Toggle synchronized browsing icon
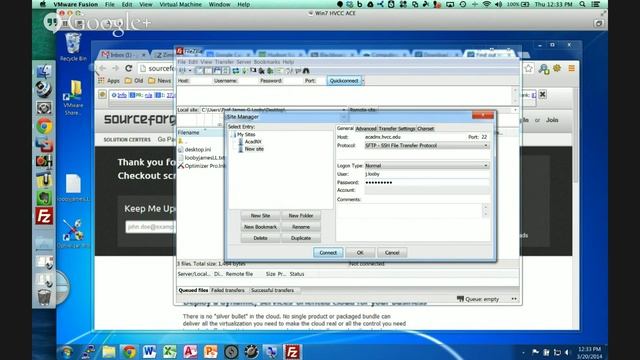The image size is (640, 360). [298, 71]
